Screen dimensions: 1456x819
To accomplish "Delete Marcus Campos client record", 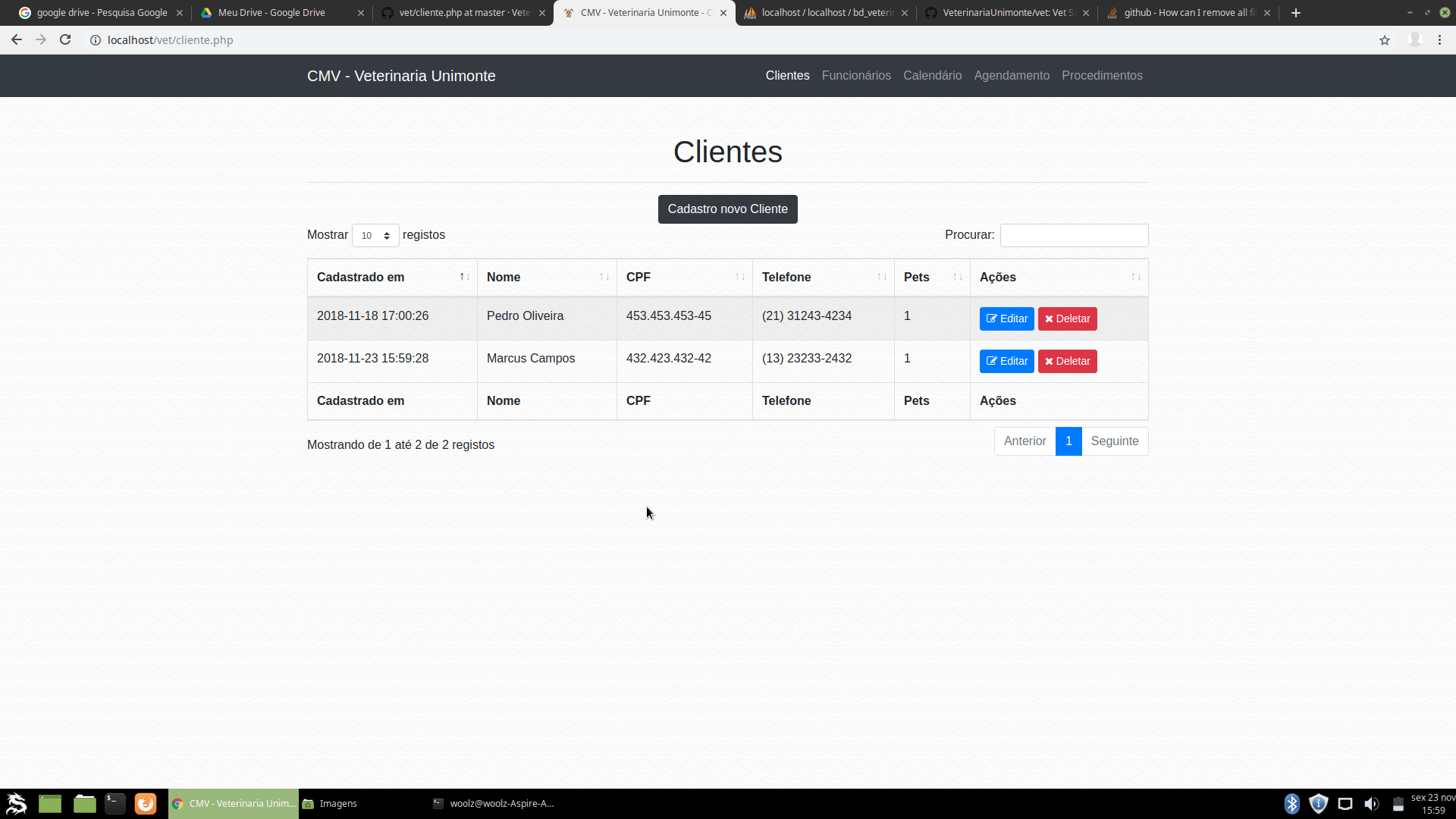I will pyautogui.click(x=1067, y=361).
